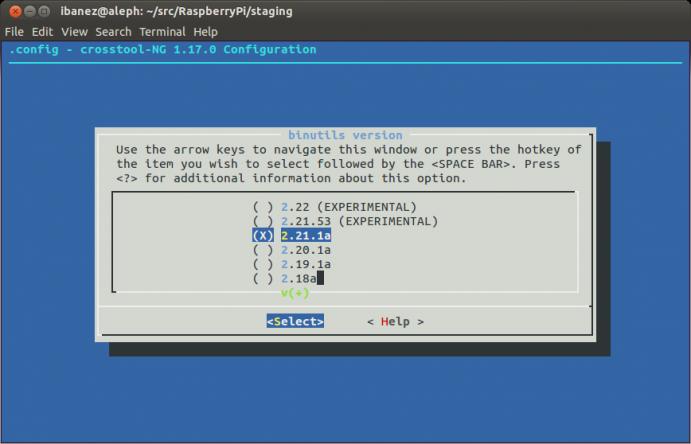
Task: Open the Search menu
Action: tap(113, 32)
